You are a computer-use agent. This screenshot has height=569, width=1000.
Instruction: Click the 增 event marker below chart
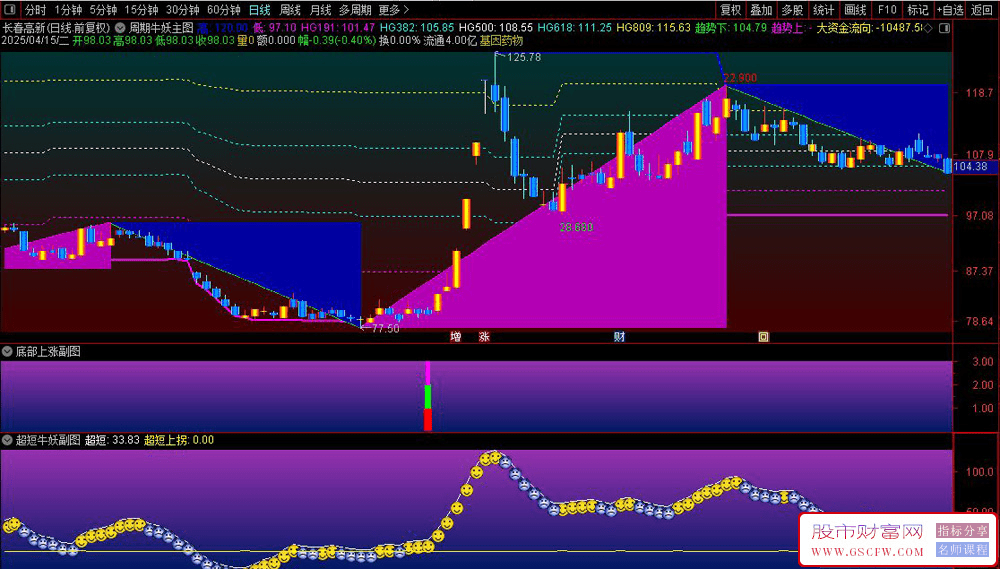[455, 337]
